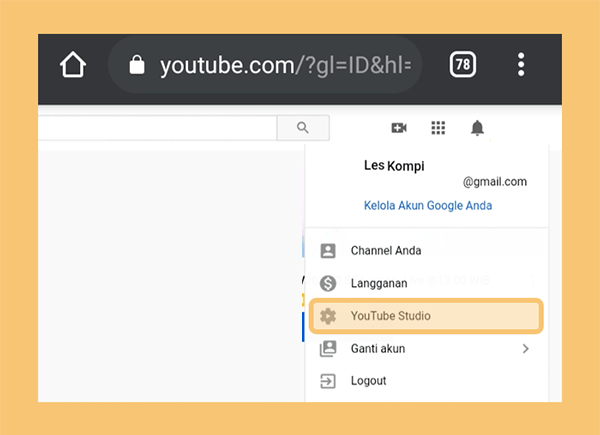Open the notifications bell

click(x=477, y=127)
